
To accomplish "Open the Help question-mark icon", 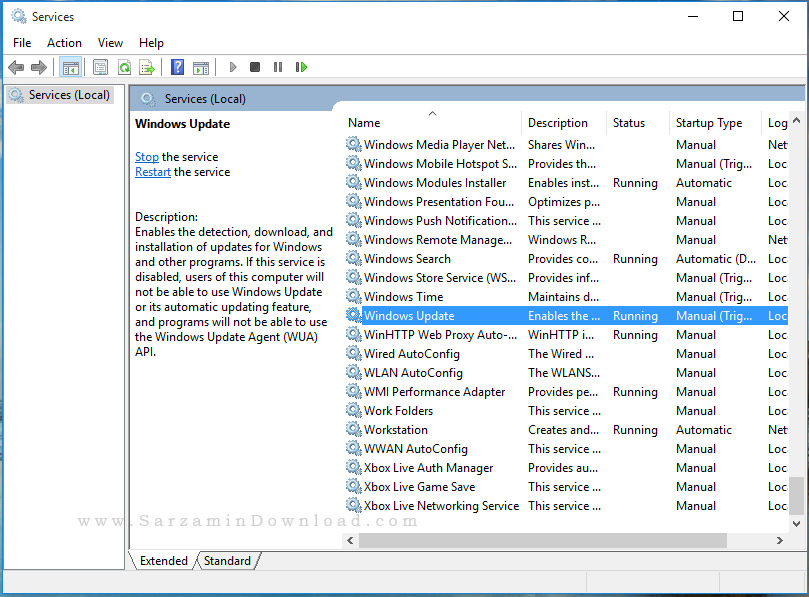I will pyautogui.click(x=177, y=67).
